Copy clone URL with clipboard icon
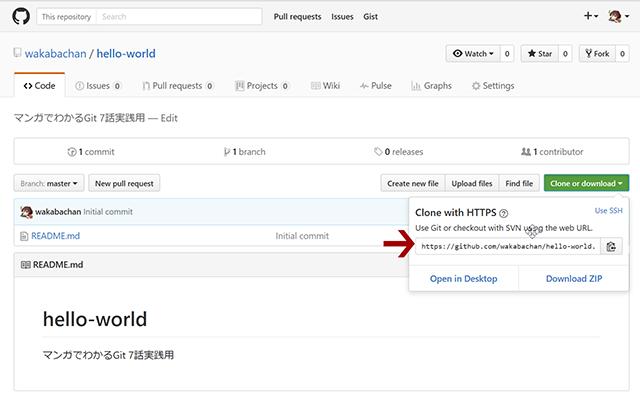Viewport: 640px width, 397px height. pos(611,246)
